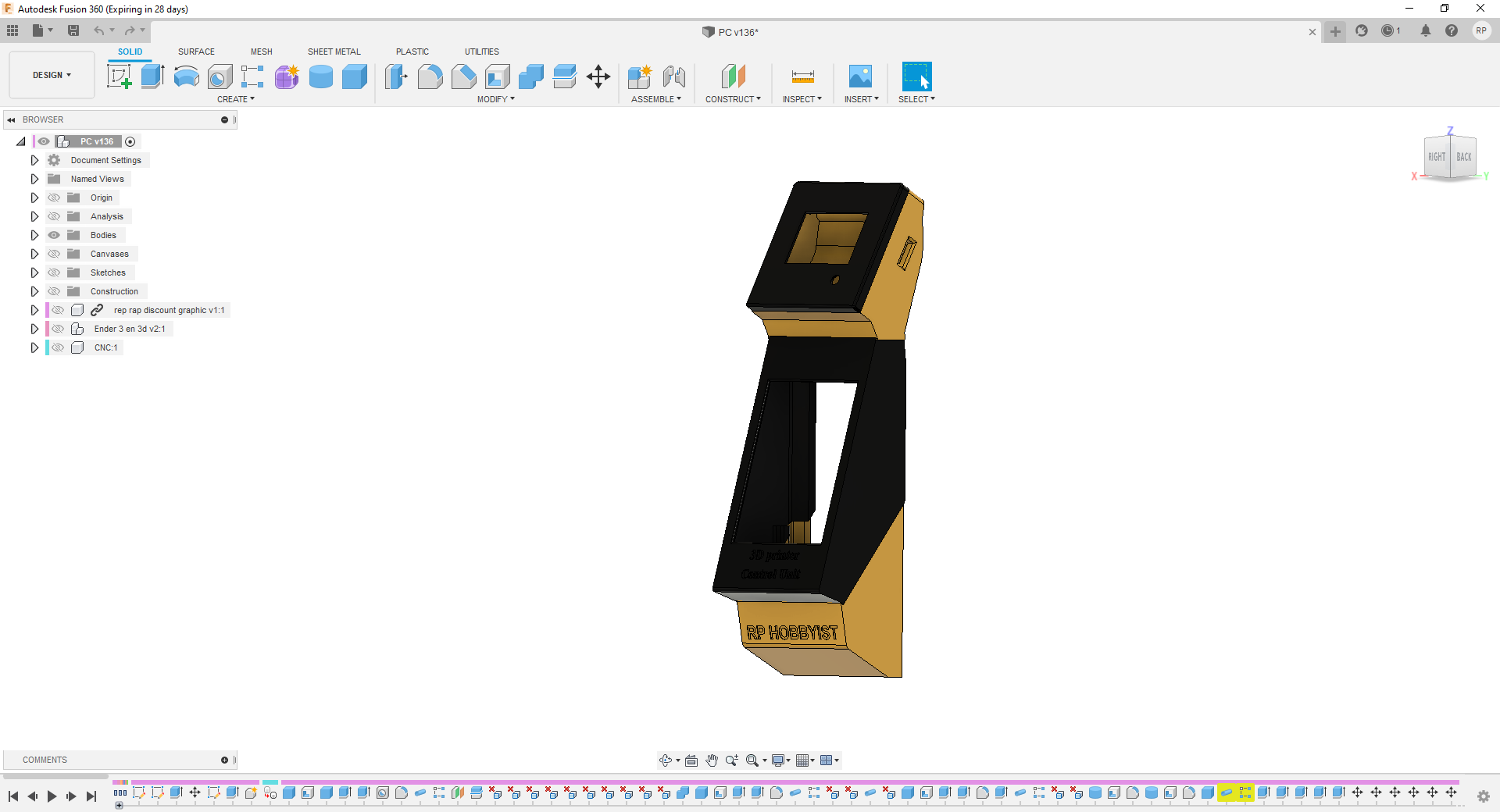Show the Analysis folder

pos(54,216)
